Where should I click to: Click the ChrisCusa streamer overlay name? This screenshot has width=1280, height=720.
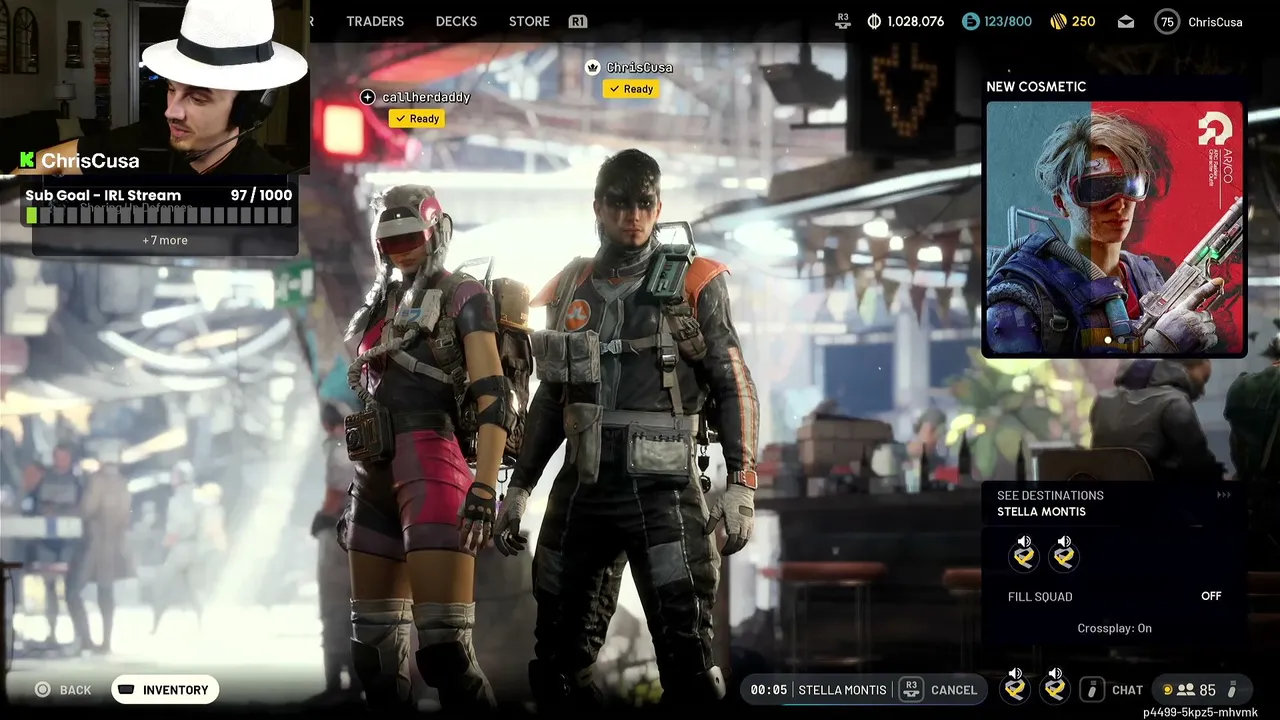click(x=90, y=160)
